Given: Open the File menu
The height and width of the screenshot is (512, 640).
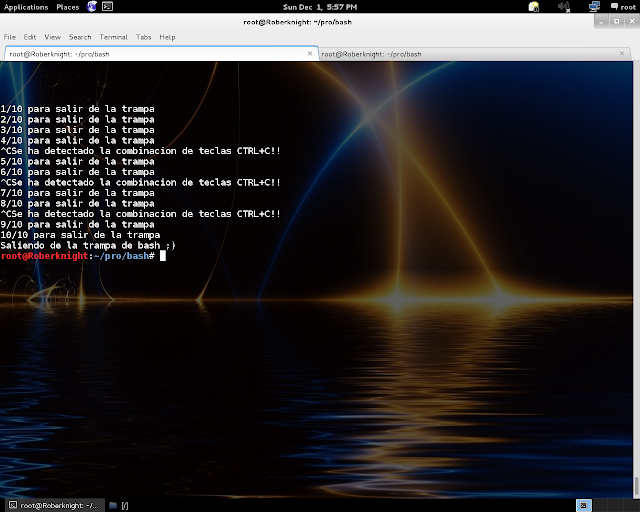Looking at the screenshot, I should (x=10, y=37).
